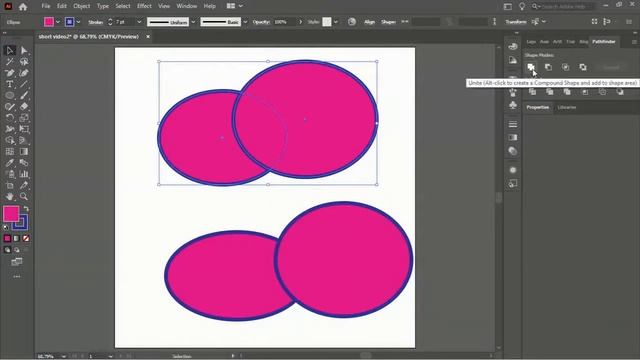Select the Curvature tool
The image size is (640, 360).
click(x=24, y=73)
